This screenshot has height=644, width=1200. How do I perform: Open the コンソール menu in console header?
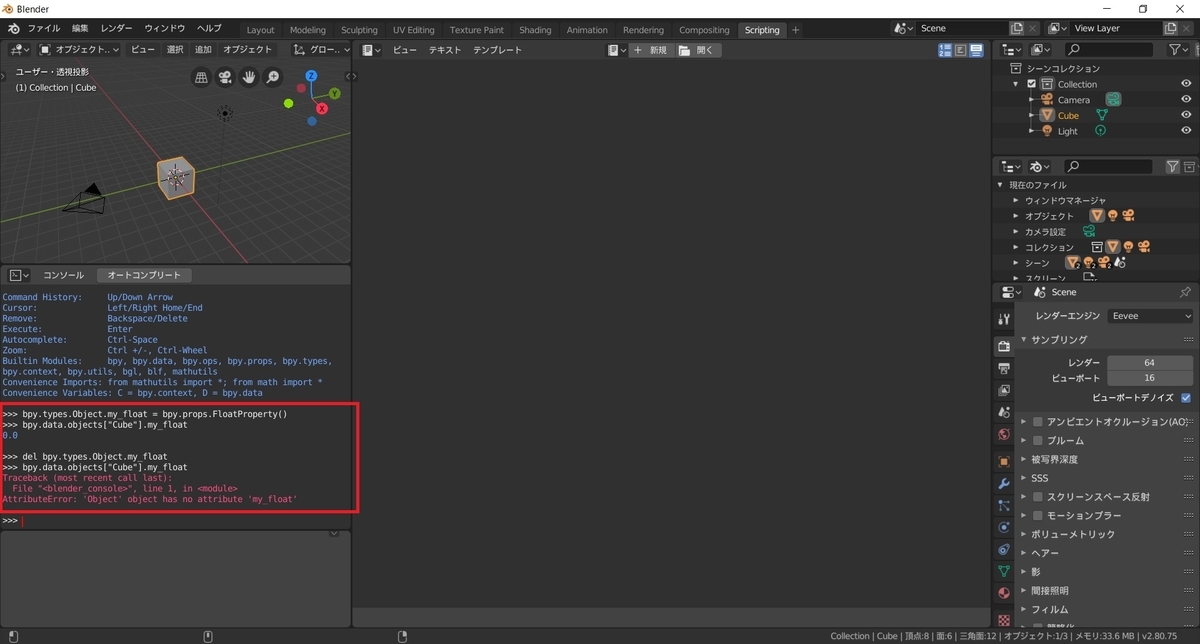(x=63, y=275)
